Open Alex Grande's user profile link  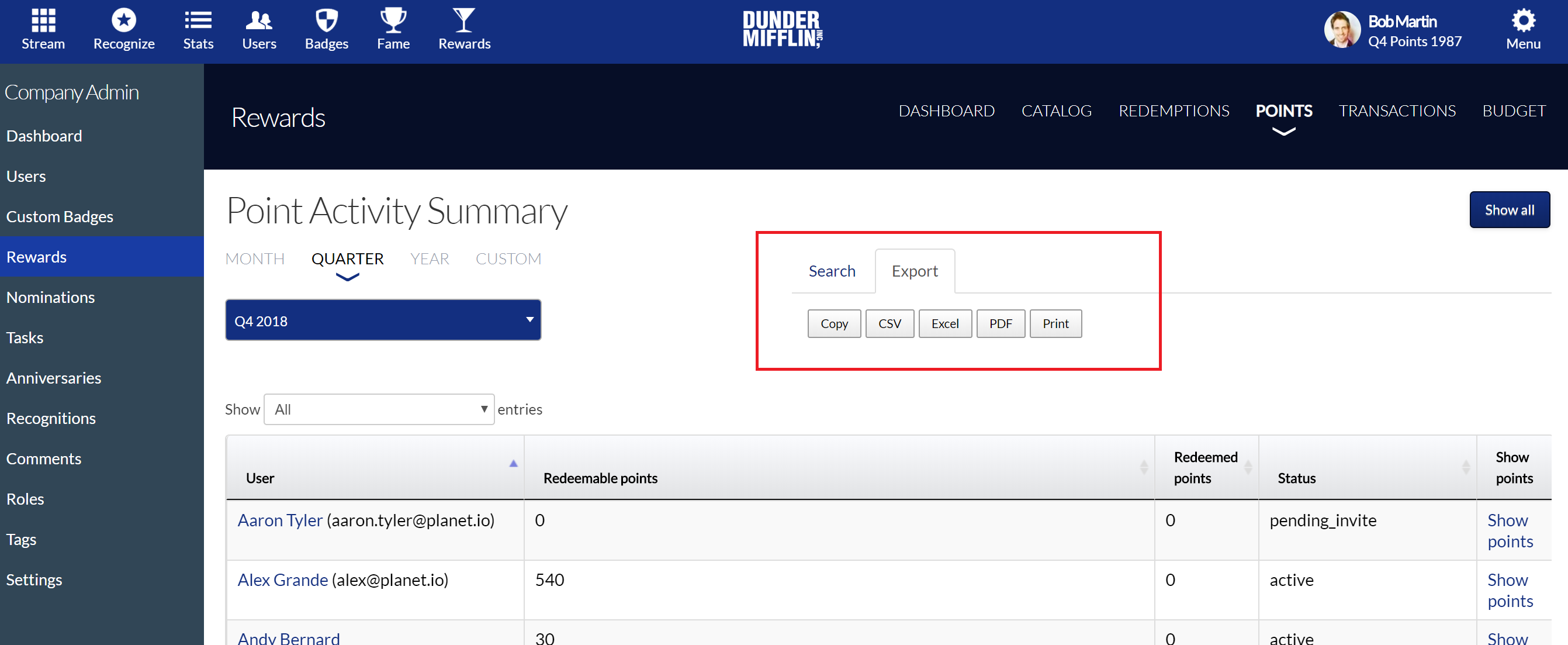pos(283,580)
